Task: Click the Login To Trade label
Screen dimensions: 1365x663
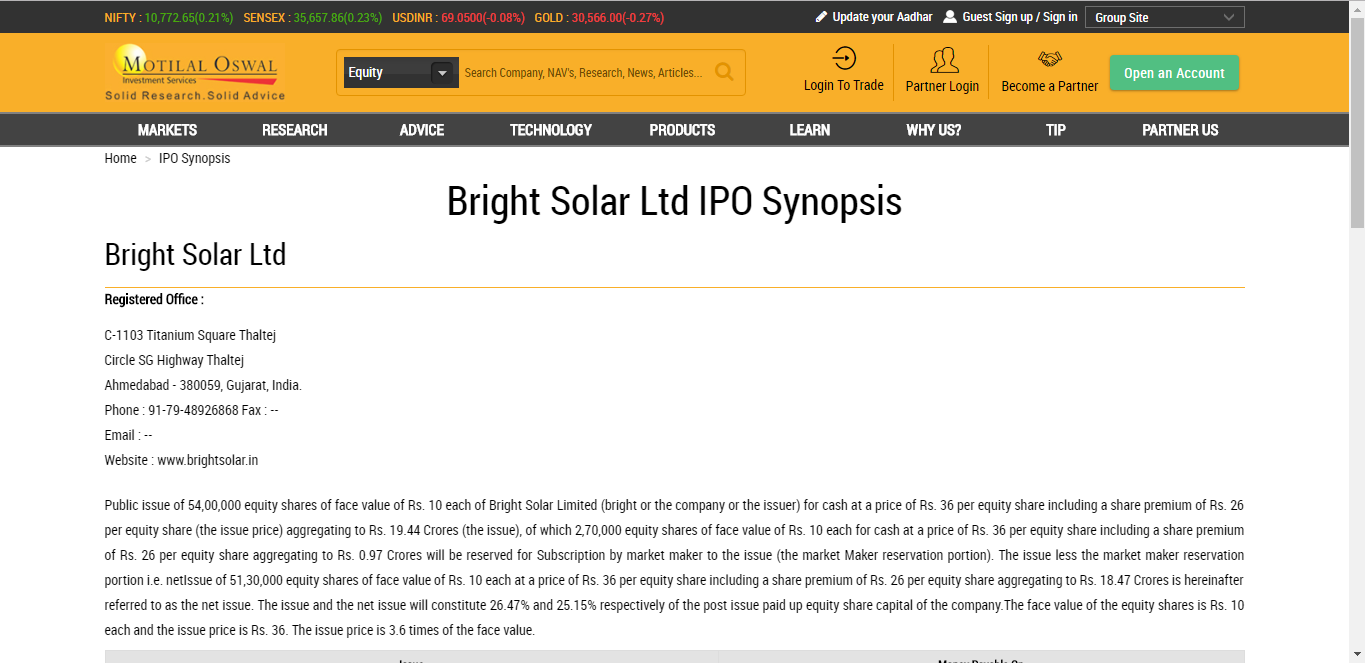Action: pyautogui.click(x=844, y=85)
